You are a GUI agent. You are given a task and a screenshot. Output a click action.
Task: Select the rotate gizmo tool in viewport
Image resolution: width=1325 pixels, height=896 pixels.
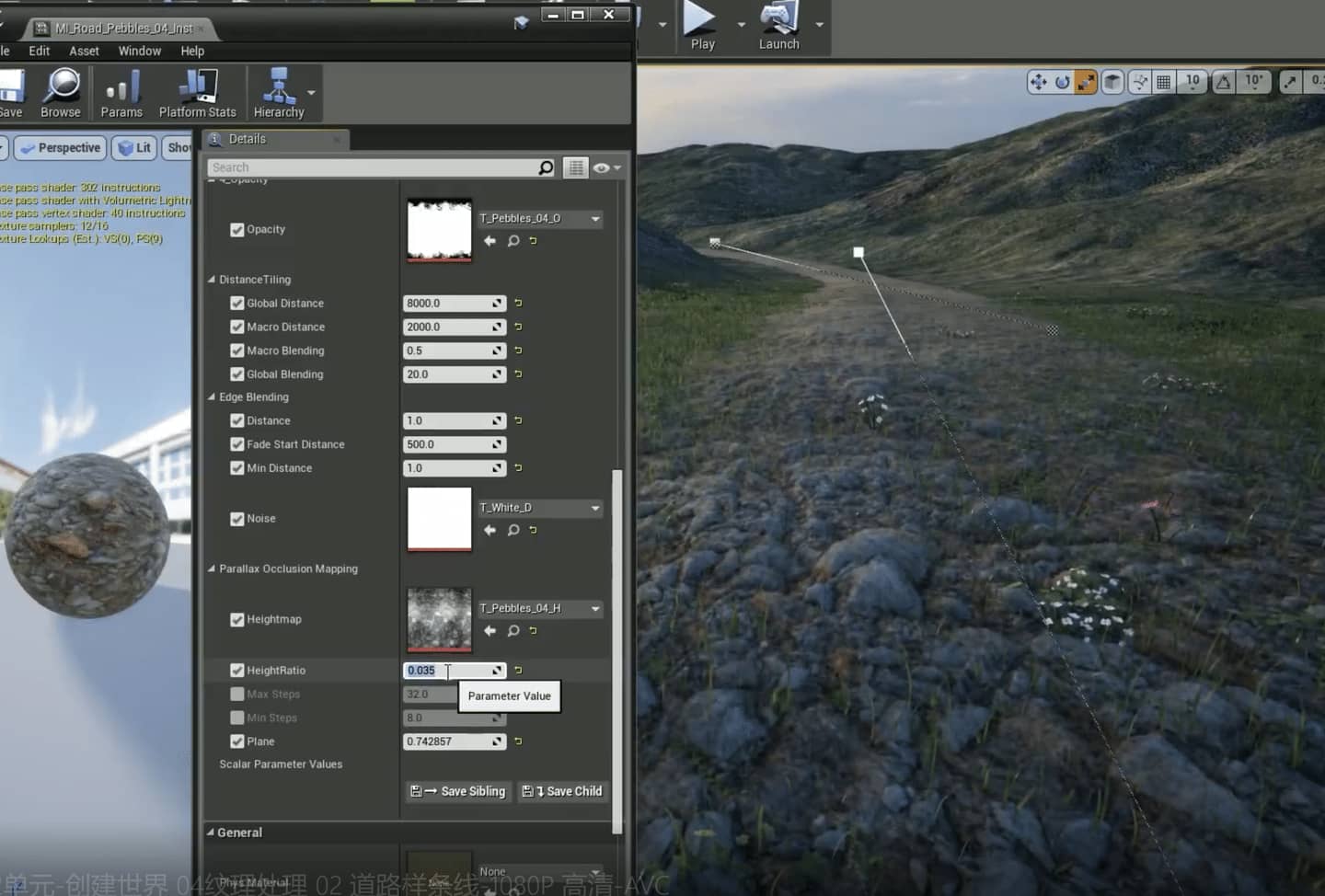click(1062, 82)
